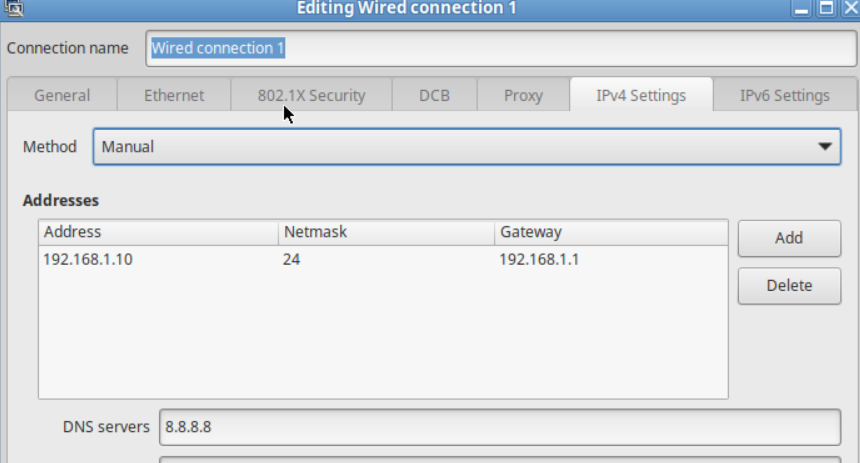Select the gateway cell 192.168.1.1
Image resolution: width=860 pixels, height=463 pixels.
[x=539, y=259]
